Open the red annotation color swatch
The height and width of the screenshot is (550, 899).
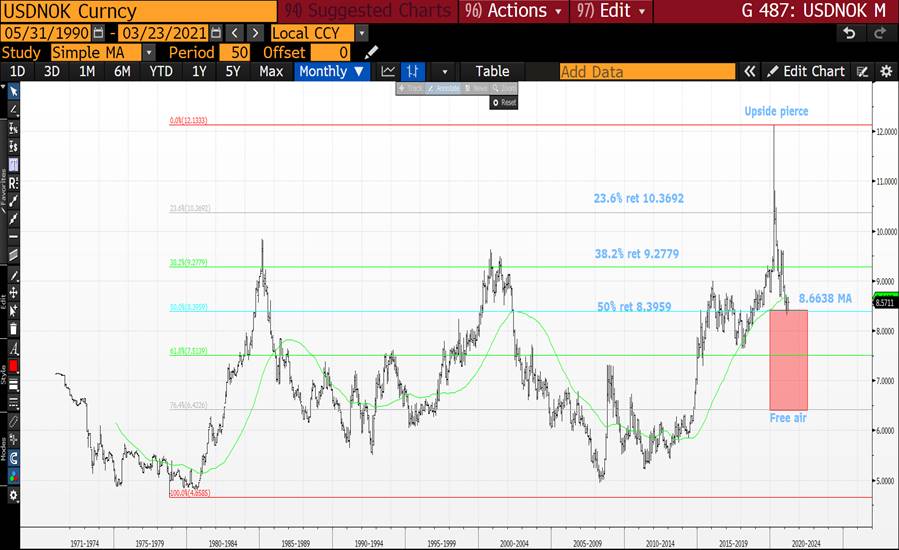pyautogui.click(x=13, y=366)
